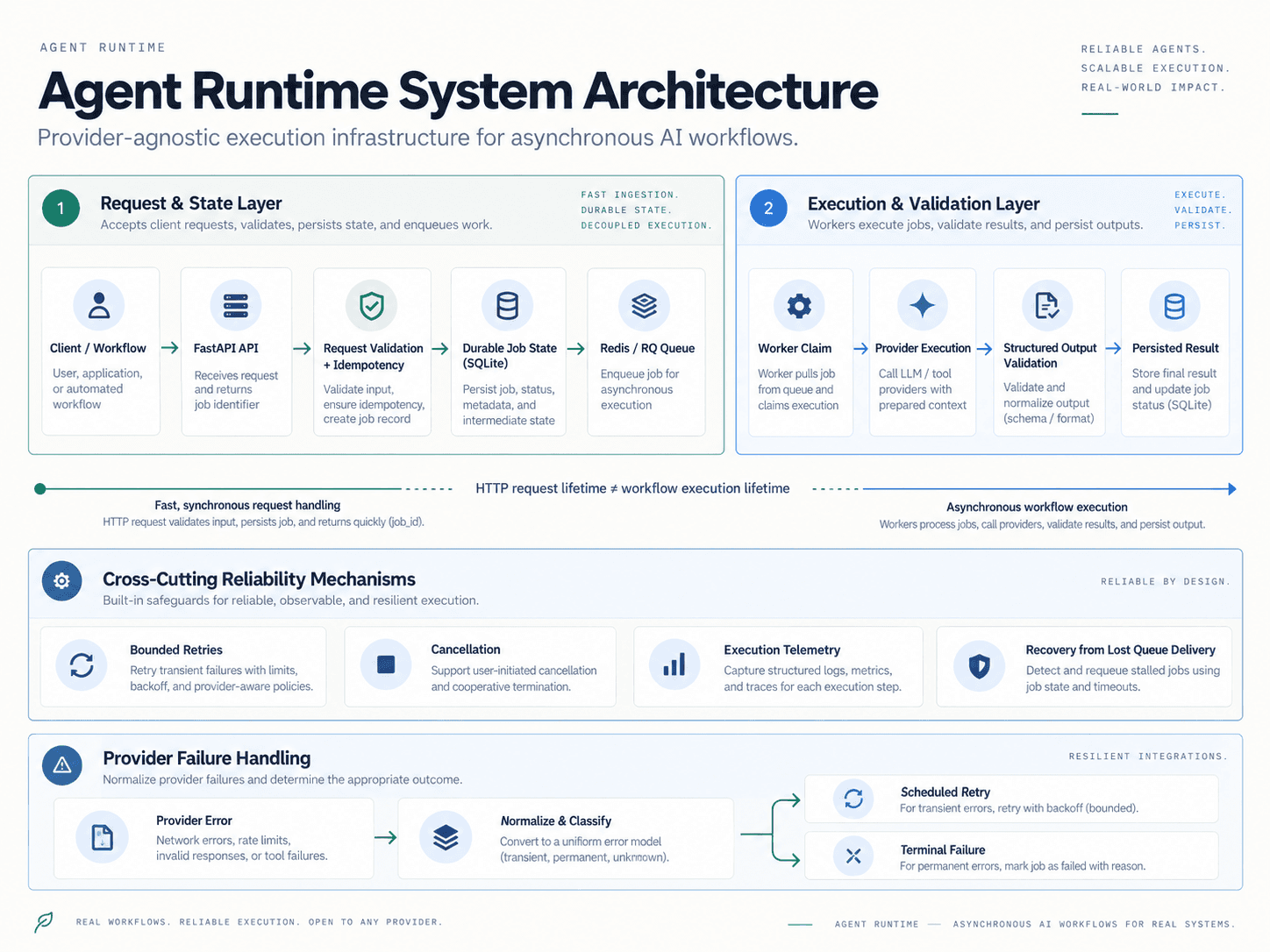Click the "Client / Workflow" card label

pyautogui.click(x=98, y=348)
